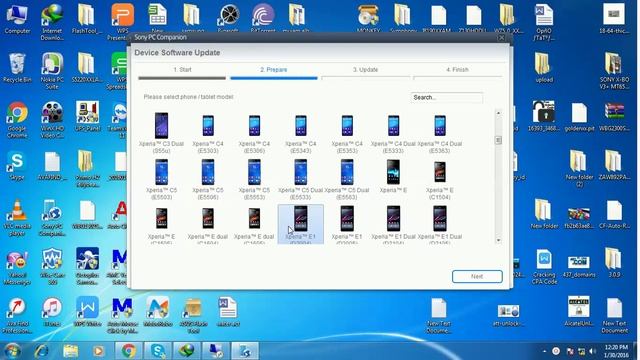
Task: Open the OpRO Word document on desktop
Action: (x=544, y=22)
